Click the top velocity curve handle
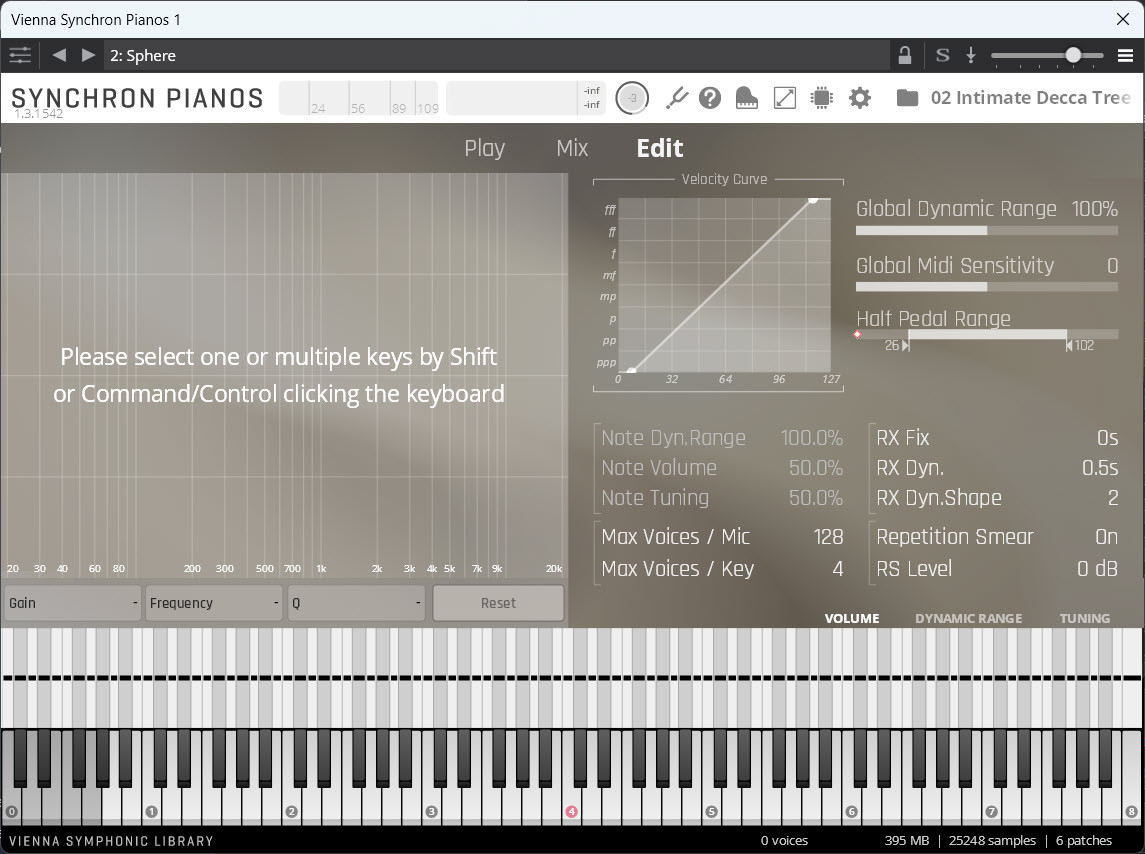Image resolution: width=1145 pixels, height=854 pixels. click(813, 199)
